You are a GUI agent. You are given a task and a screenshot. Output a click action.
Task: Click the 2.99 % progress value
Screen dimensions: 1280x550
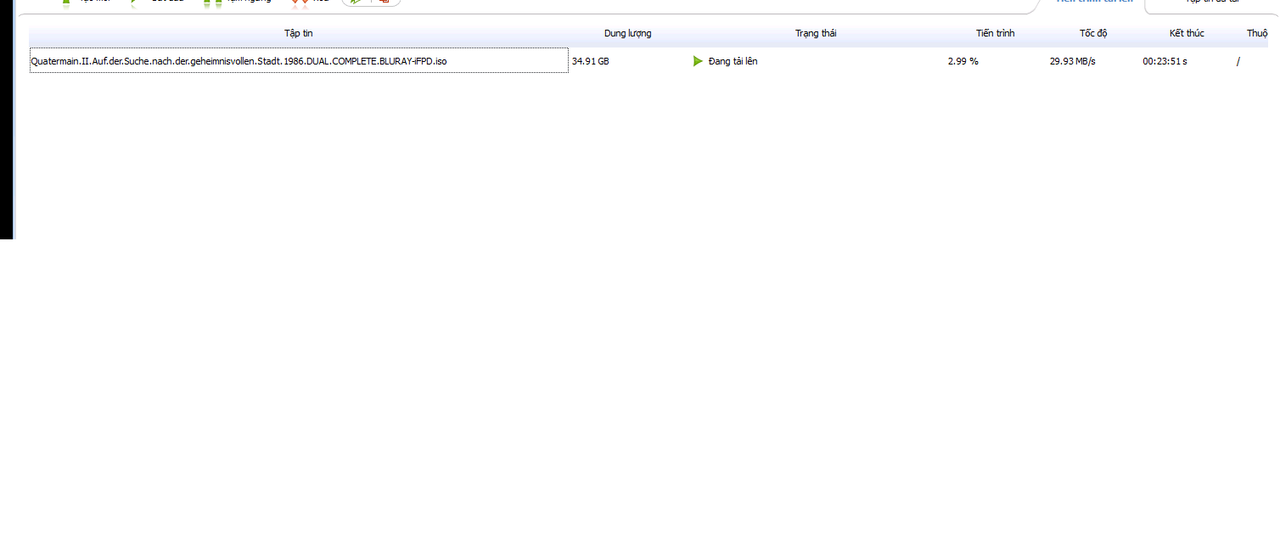pos(963,61)
